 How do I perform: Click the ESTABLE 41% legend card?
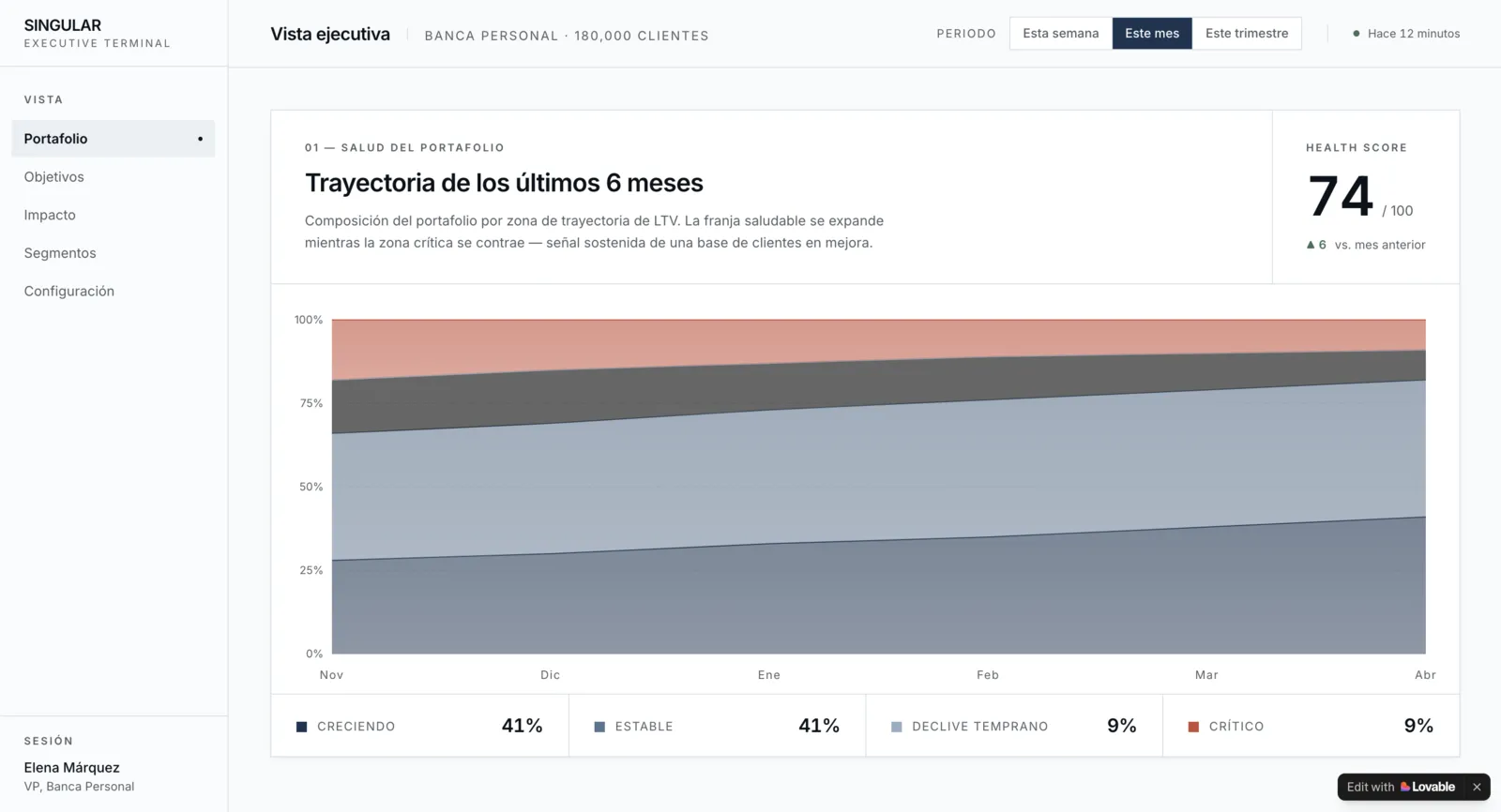coord(718,726)
